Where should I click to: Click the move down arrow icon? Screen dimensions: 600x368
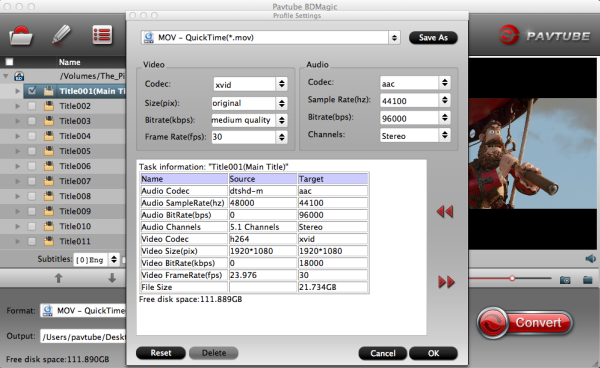point(112,278)
